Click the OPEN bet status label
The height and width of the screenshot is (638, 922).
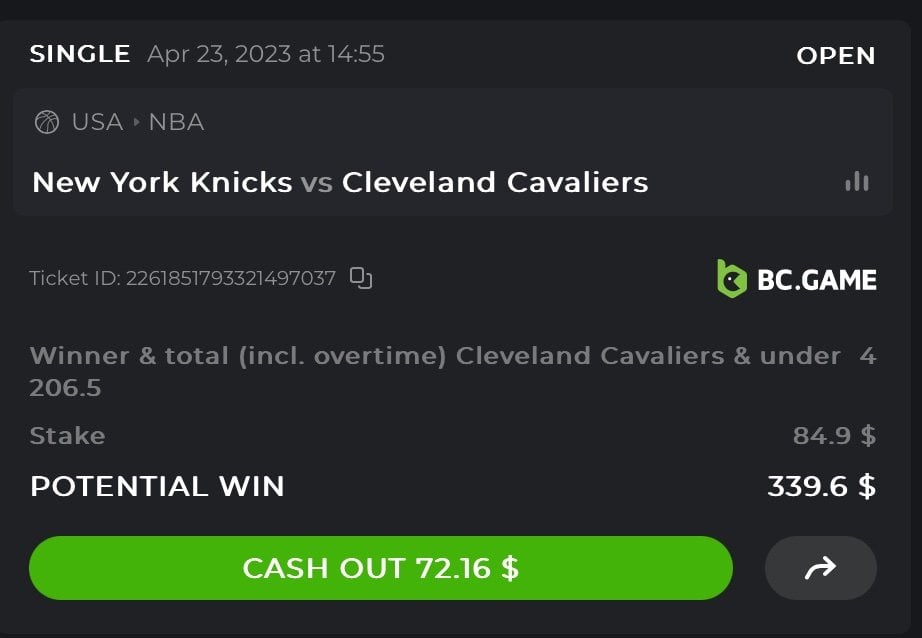pos(835,56)
